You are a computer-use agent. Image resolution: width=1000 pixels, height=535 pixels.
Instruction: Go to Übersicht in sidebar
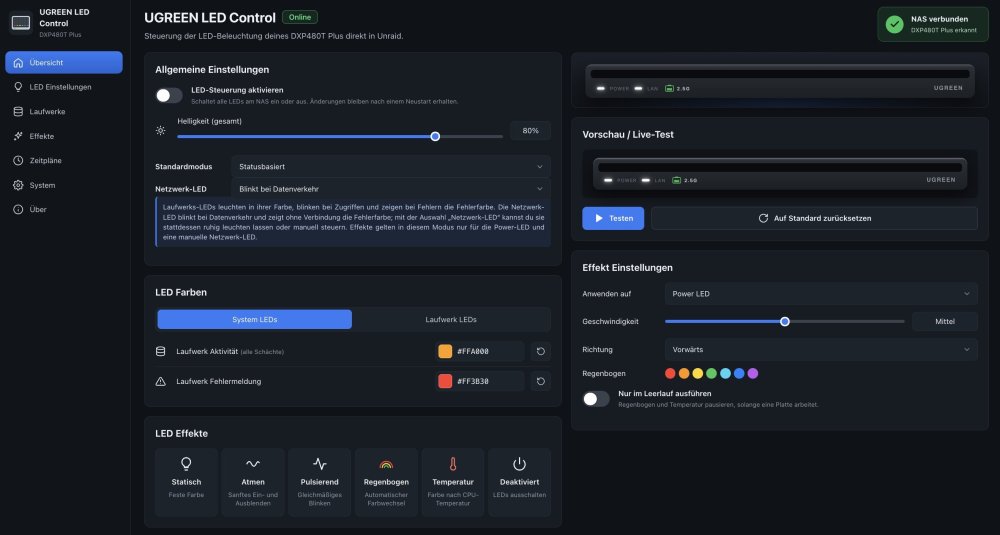[x=64, y=62]
